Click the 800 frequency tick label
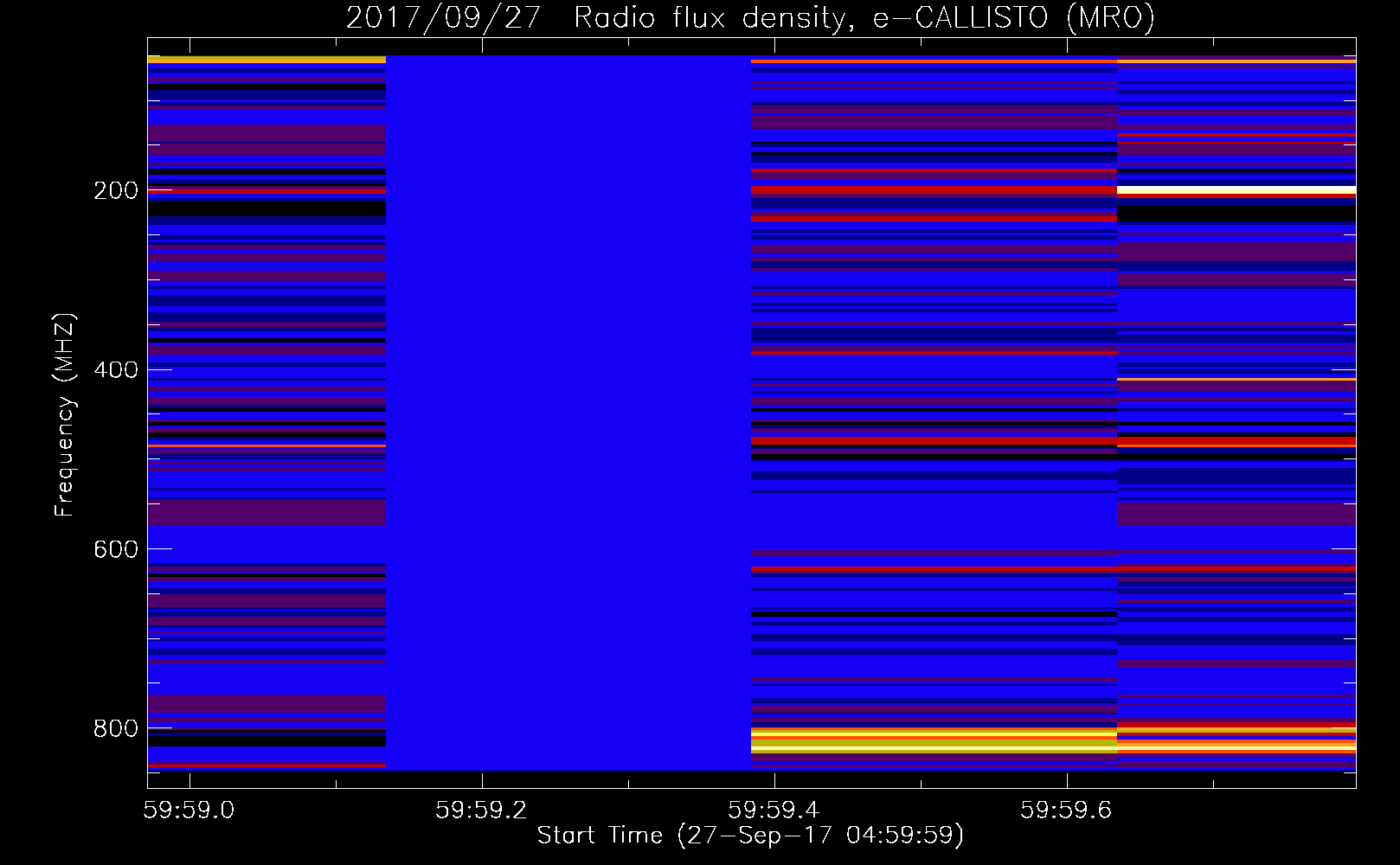 coord(116,728)
